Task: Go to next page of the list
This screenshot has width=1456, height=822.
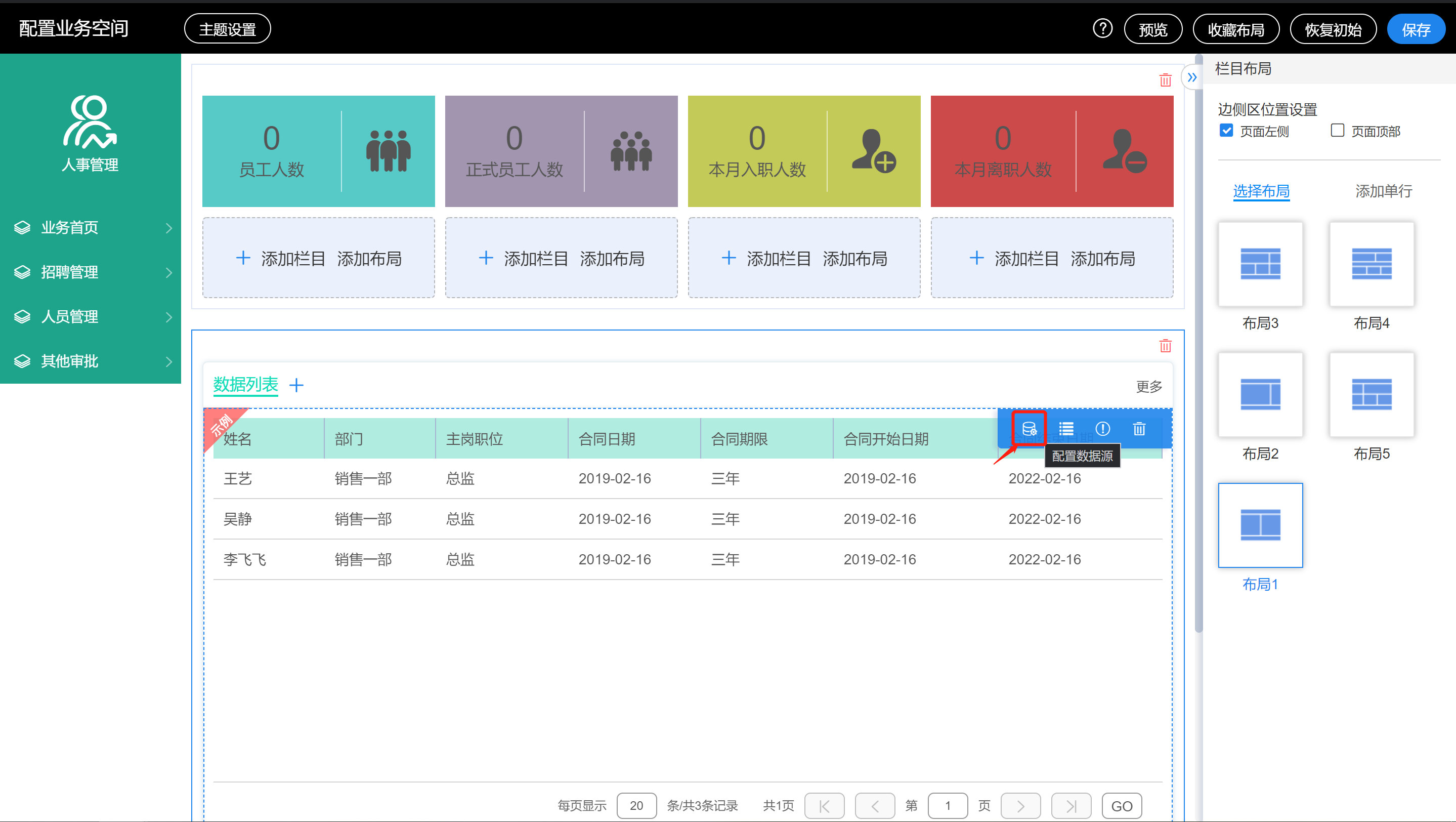Action: tap(1020, 805)
